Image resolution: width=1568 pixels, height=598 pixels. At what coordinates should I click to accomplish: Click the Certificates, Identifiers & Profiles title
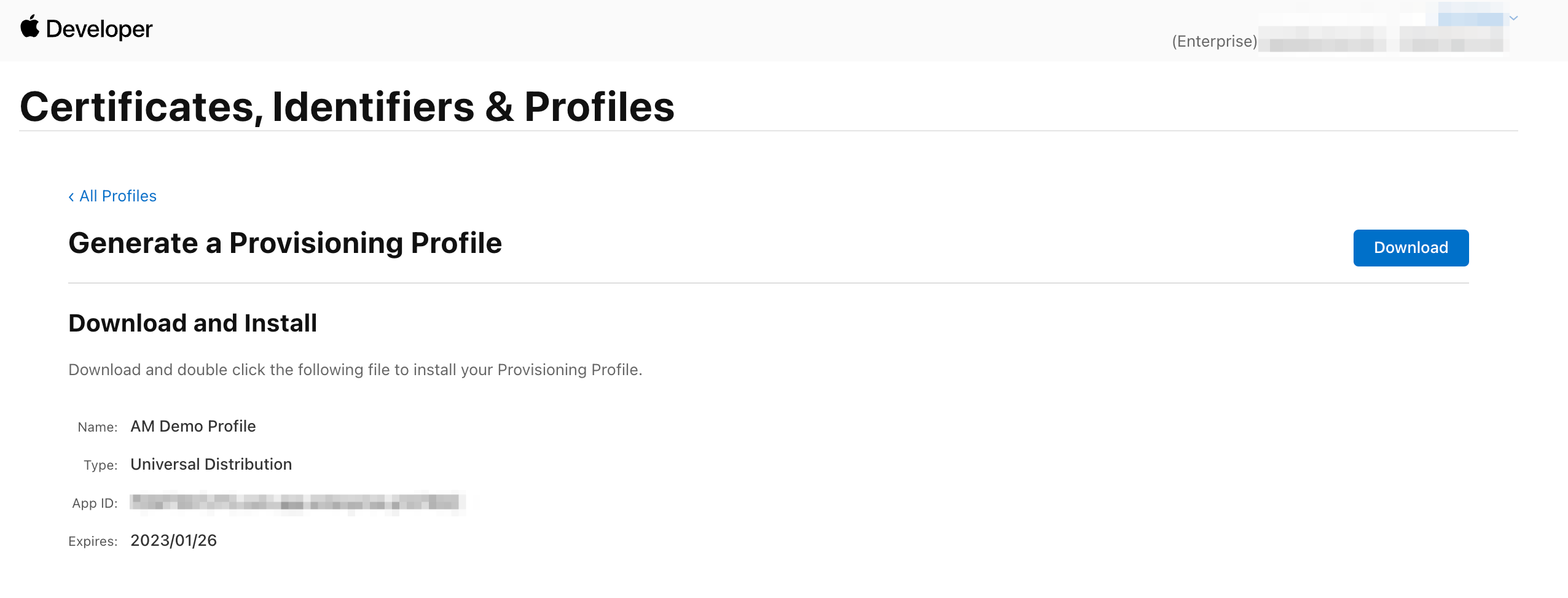[x=347, y=107]
